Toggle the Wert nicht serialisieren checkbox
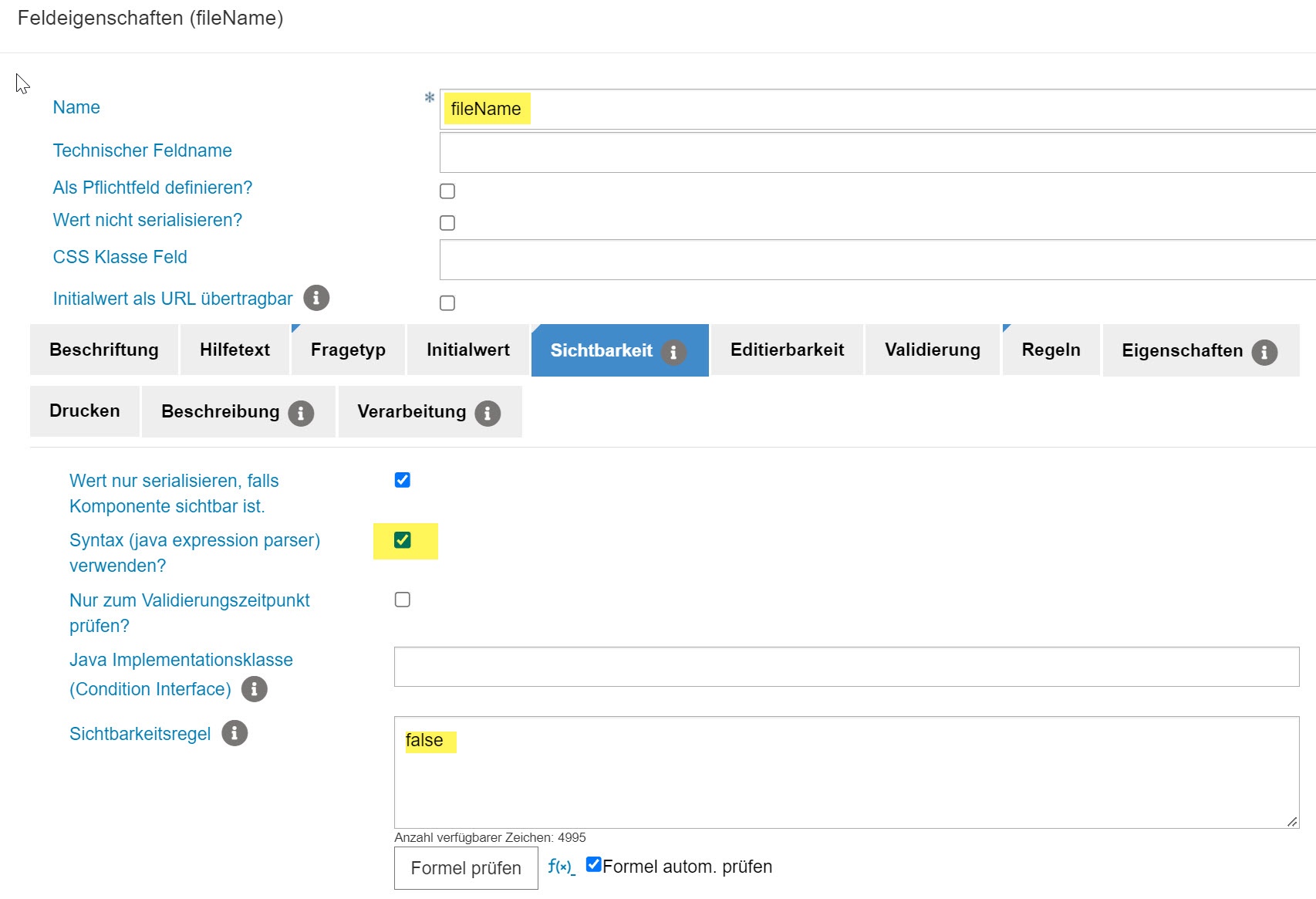 point(447,223)
